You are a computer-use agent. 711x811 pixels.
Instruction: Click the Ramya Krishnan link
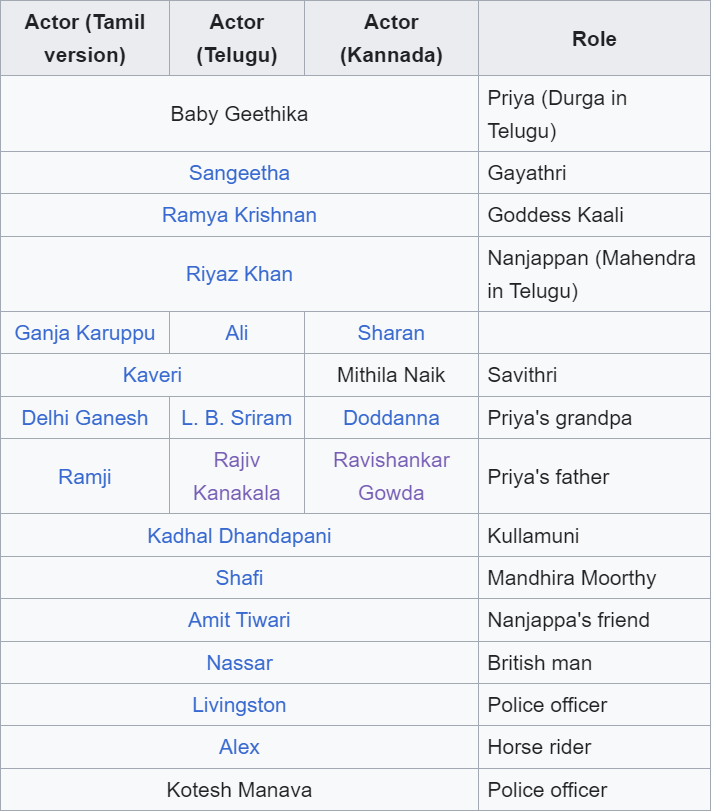pyautogui.click(x=239, y=215)
